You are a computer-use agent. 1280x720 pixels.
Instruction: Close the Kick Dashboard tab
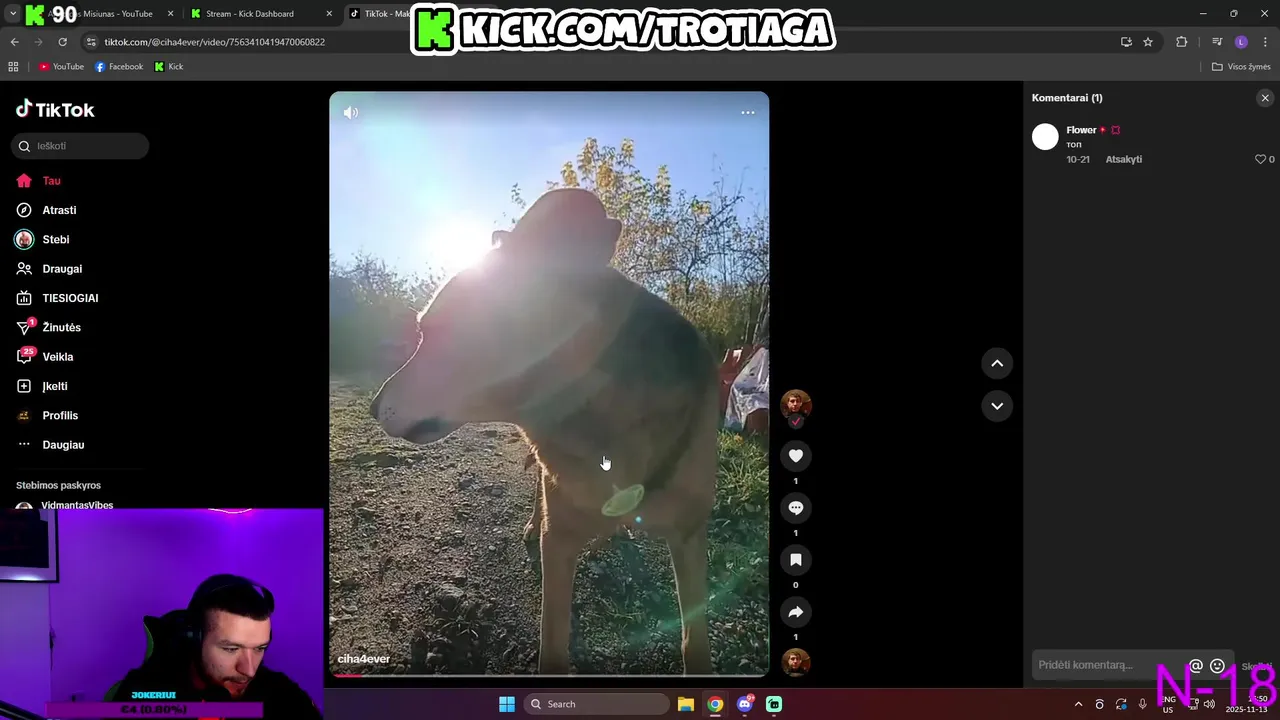330,14
